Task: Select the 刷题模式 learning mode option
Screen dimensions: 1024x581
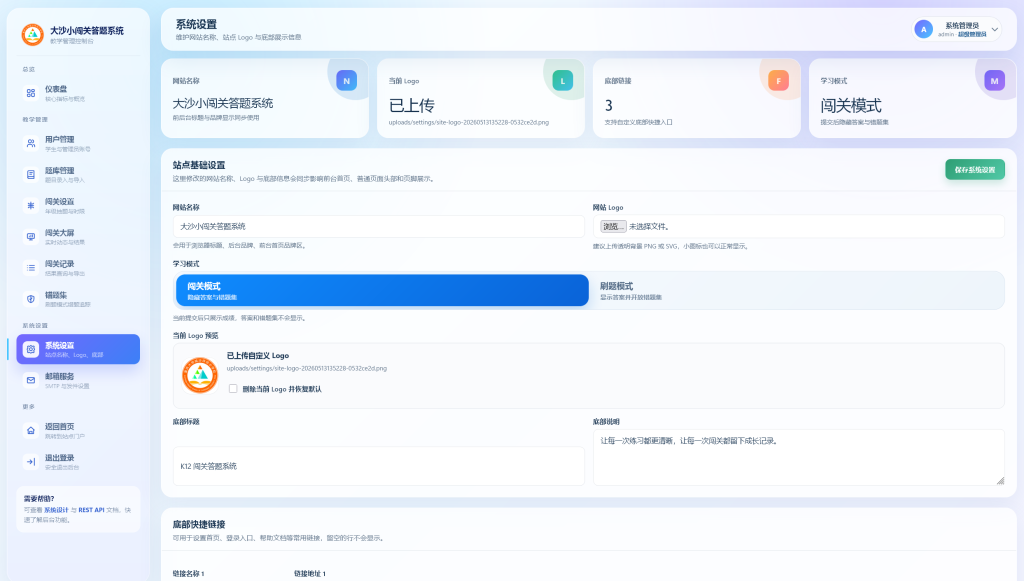Action: click(x=796, y=290)
